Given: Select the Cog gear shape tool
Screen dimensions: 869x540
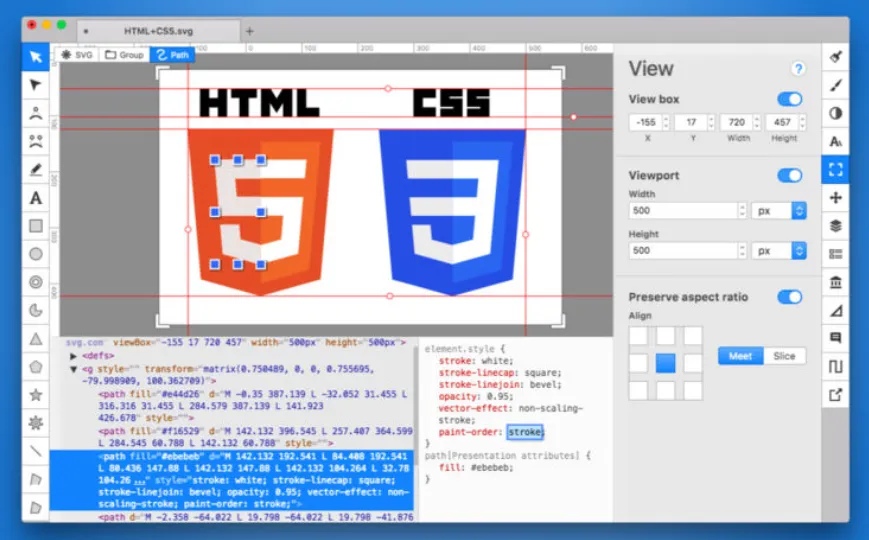Looking at the screenshot, I should (x=35, y=423).
